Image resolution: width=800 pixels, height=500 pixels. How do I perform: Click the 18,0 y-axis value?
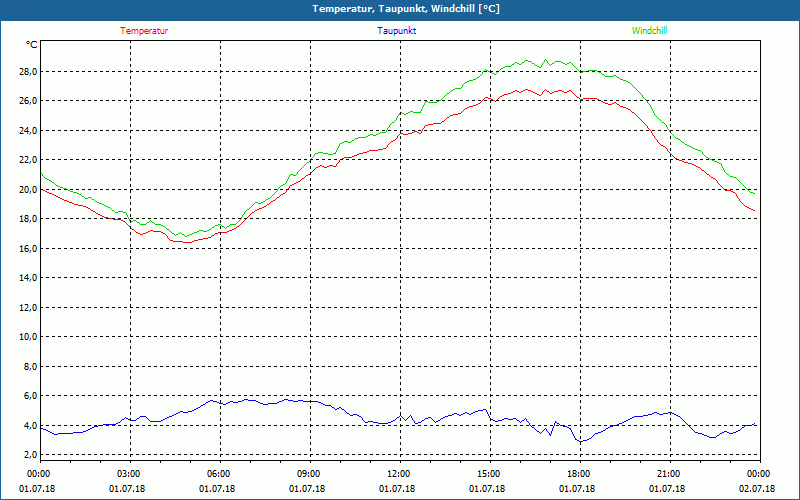coord(29,219)
